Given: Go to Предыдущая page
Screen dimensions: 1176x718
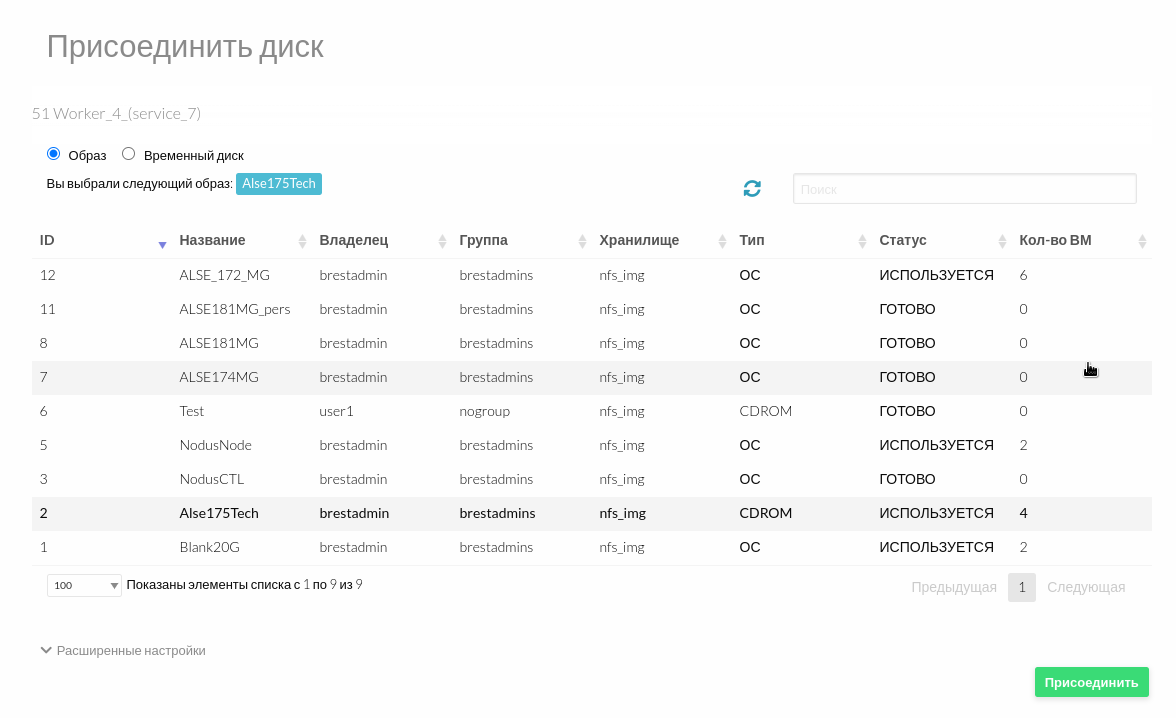Looking at the screenshot, I should click(954, 587).
